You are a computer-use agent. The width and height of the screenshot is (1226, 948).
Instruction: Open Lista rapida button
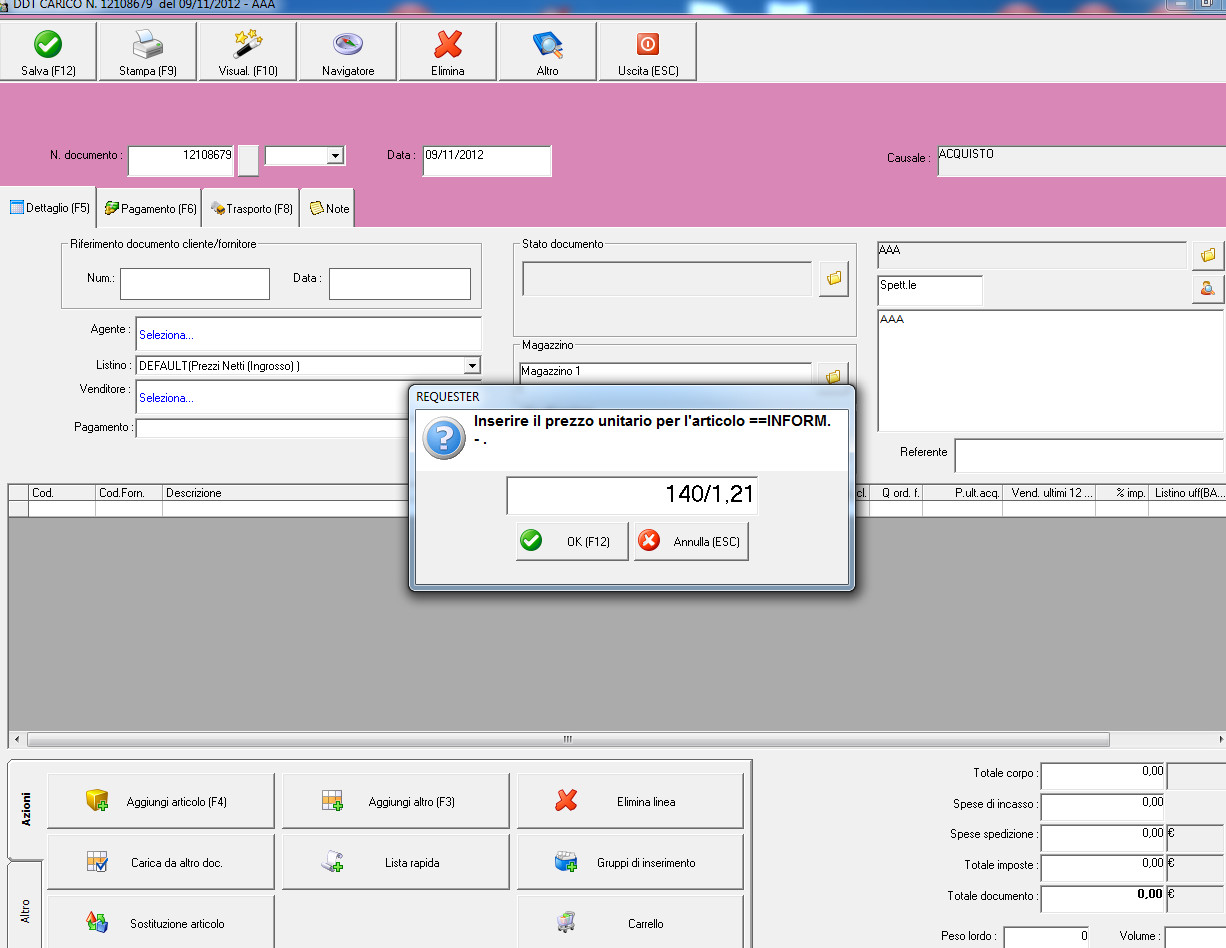[396, 862]
